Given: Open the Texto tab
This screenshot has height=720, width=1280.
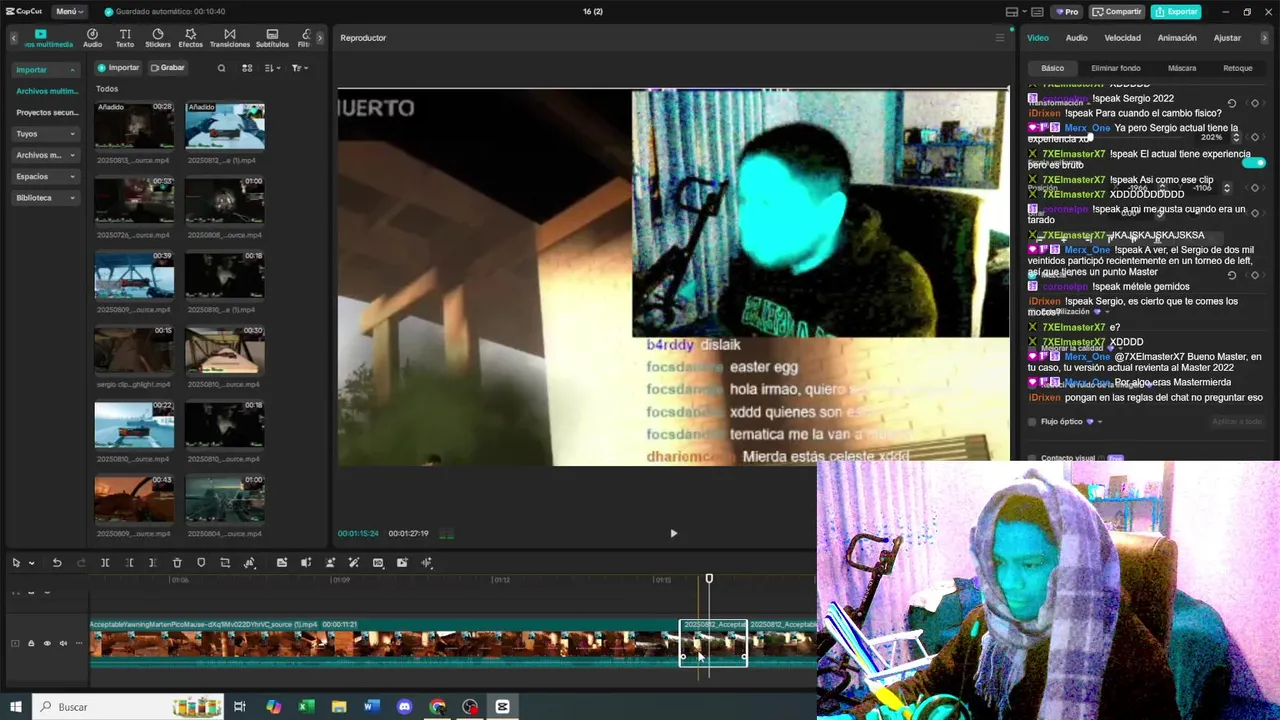Looking at the screenshot, I should click(125, 38).
